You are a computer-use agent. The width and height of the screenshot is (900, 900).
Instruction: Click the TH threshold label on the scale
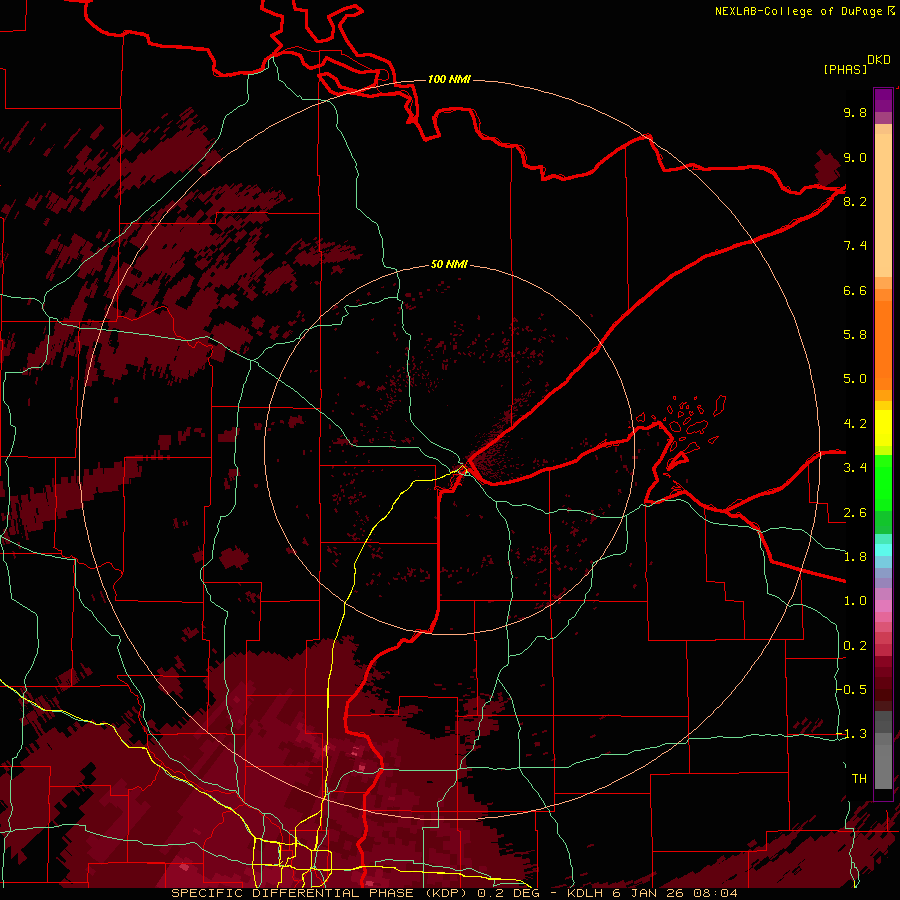(x=859, y=779)
